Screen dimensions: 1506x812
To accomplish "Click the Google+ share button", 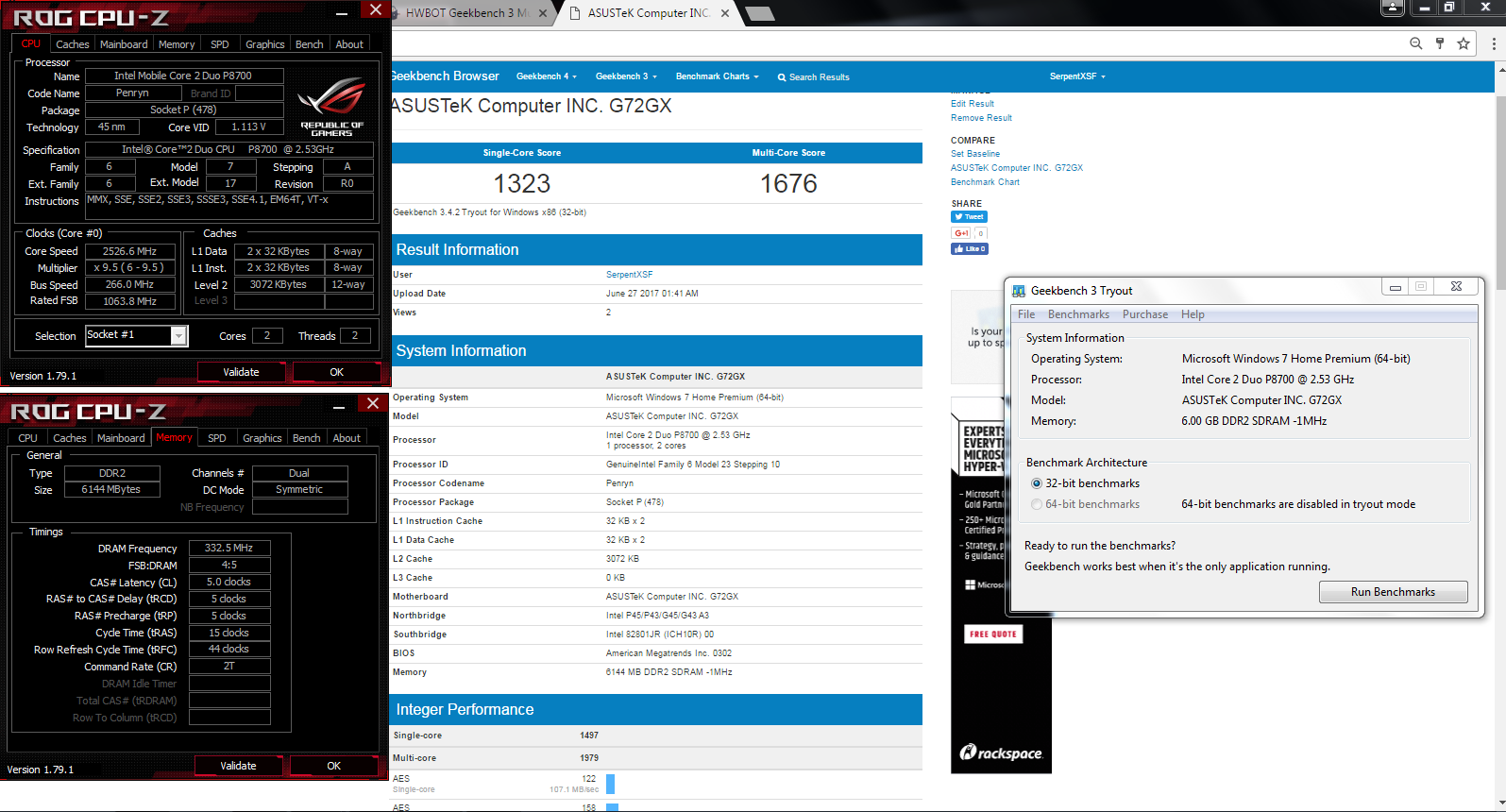I will coord(961,233).
